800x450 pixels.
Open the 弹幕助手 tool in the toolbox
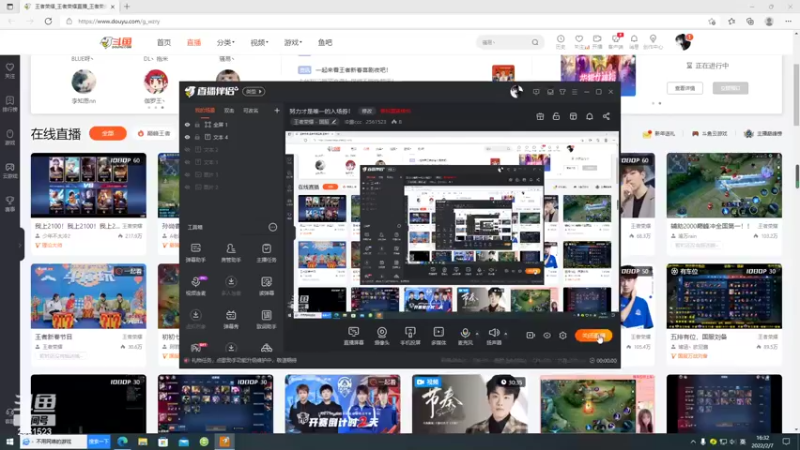coord(195,253)
